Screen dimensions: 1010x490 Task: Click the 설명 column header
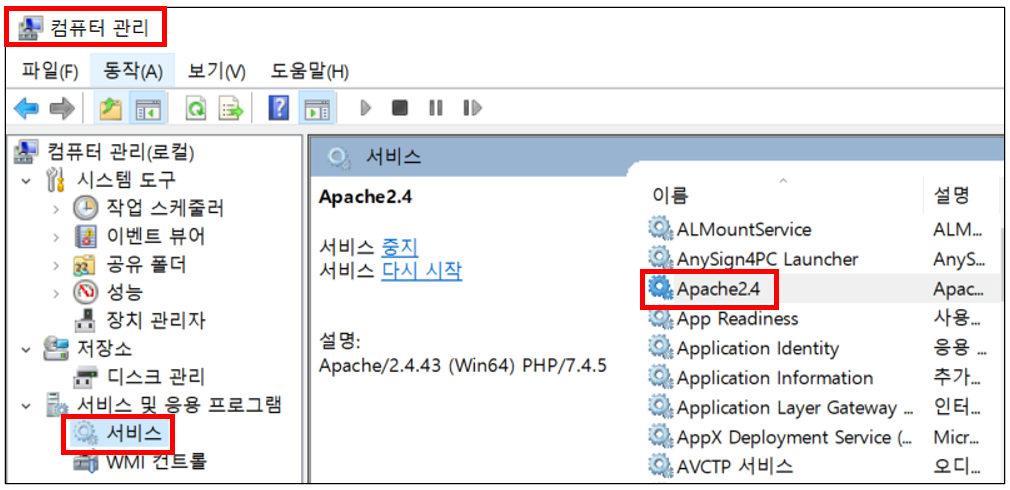click(951, 194)
